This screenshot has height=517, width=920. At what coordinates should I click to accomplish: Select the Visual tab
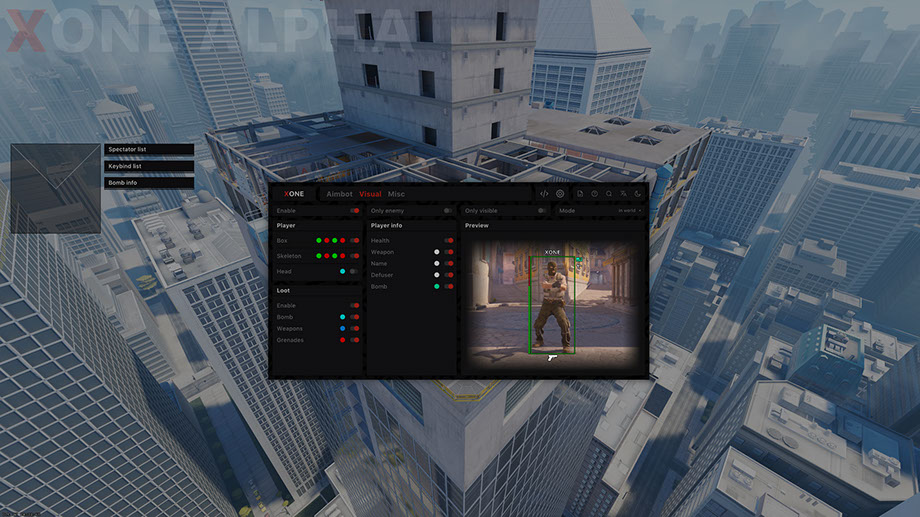(370, 194)
